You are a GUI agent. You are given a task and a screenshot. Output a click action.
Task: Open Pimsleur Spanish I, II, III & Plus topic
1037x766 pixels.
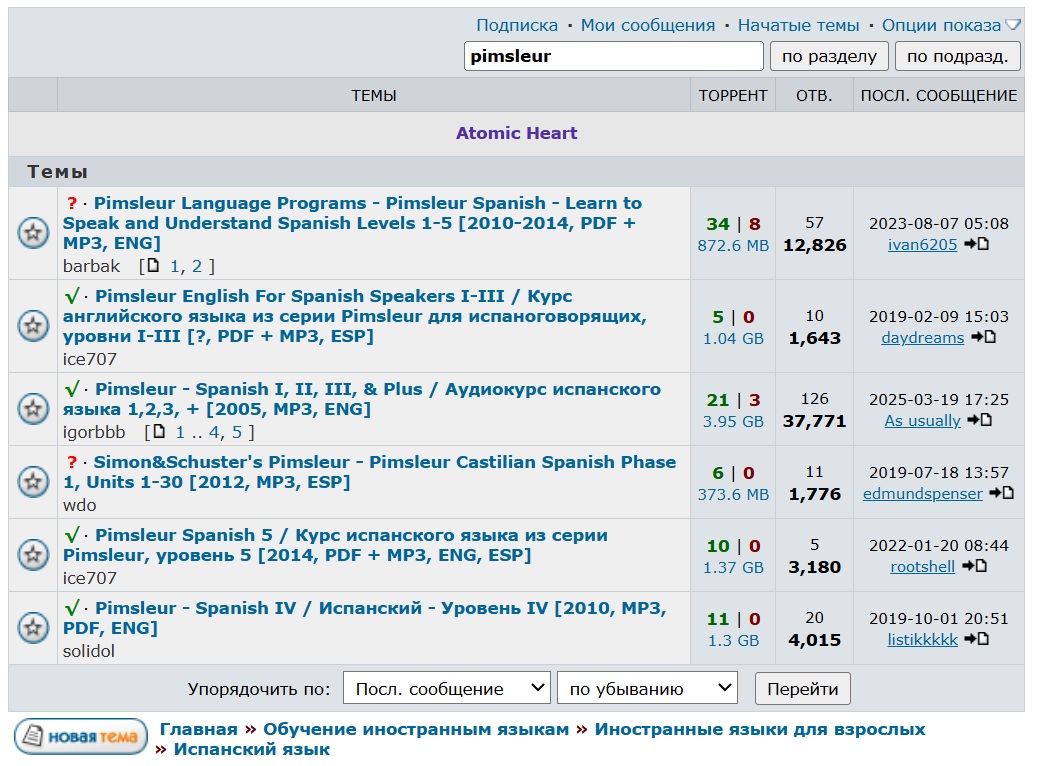[x=362, y=399]
